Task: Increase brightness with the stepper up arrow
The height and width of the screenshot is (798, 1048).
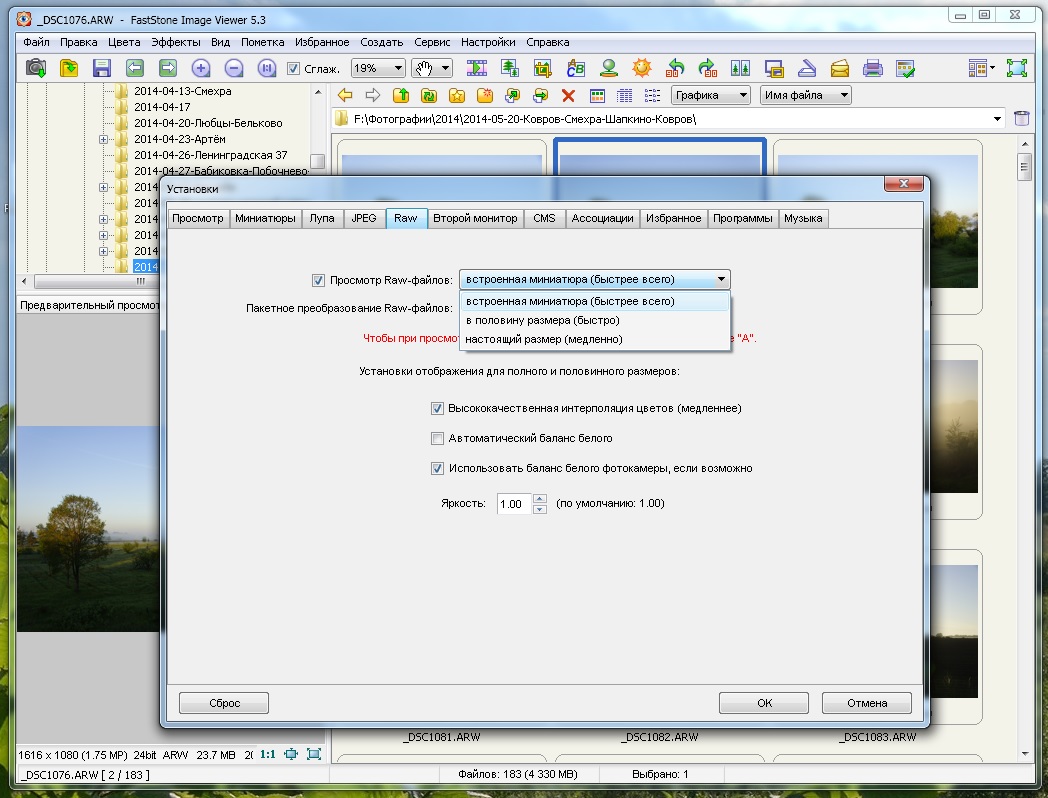Action: tap(540, 499)
